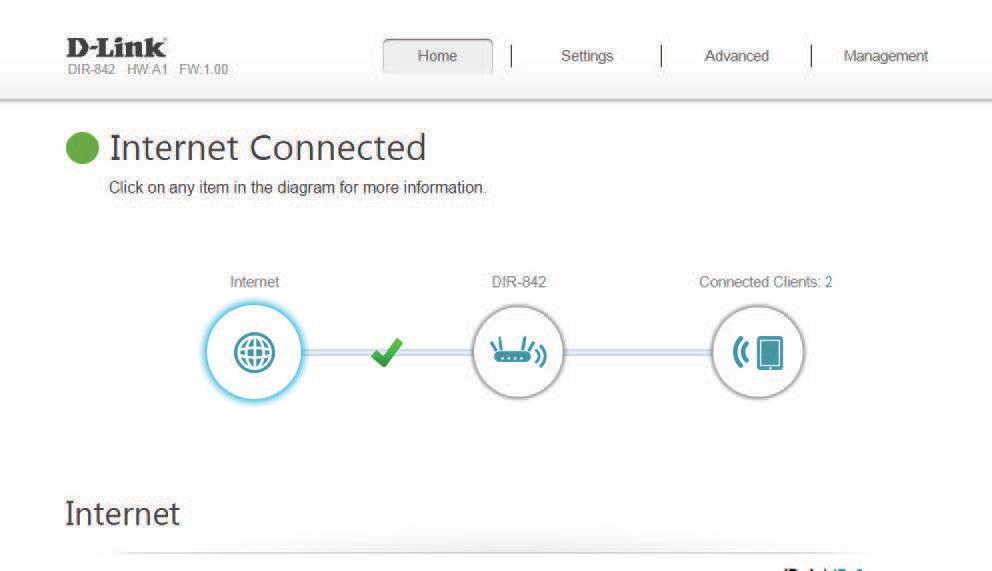Click the Internet globe icon
The image size is (992, 571).
click(x=254, y=352)
